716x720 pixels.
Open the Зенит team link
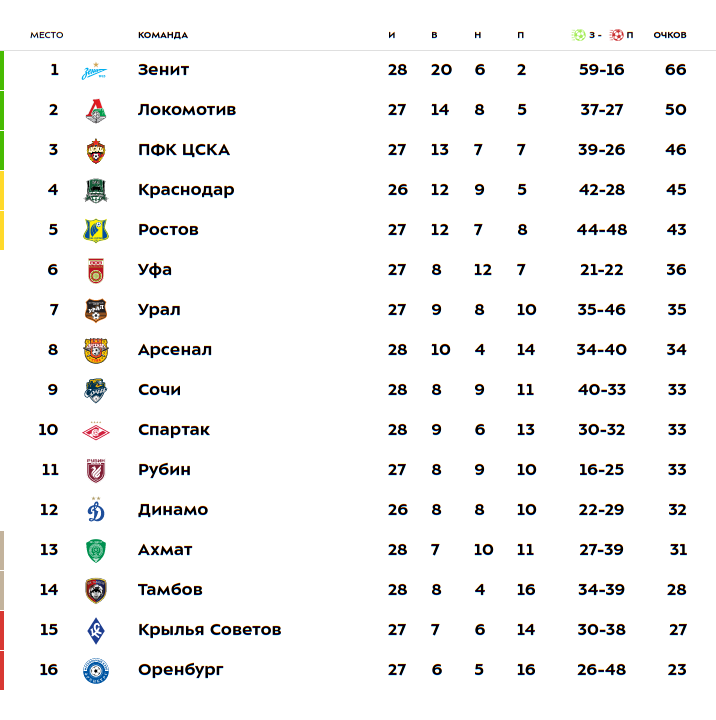click(163, 70)
